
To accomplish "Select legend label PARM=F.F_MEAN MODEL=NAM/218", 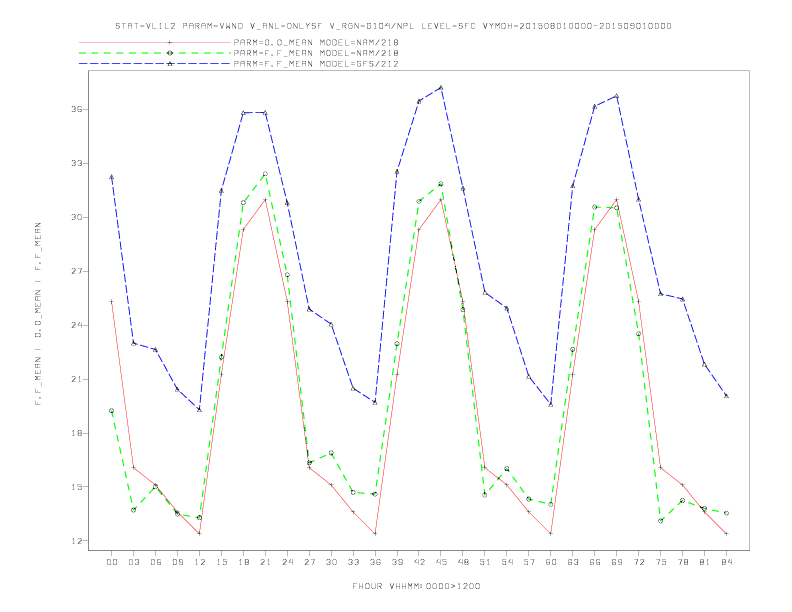I will tap(316, 53).
